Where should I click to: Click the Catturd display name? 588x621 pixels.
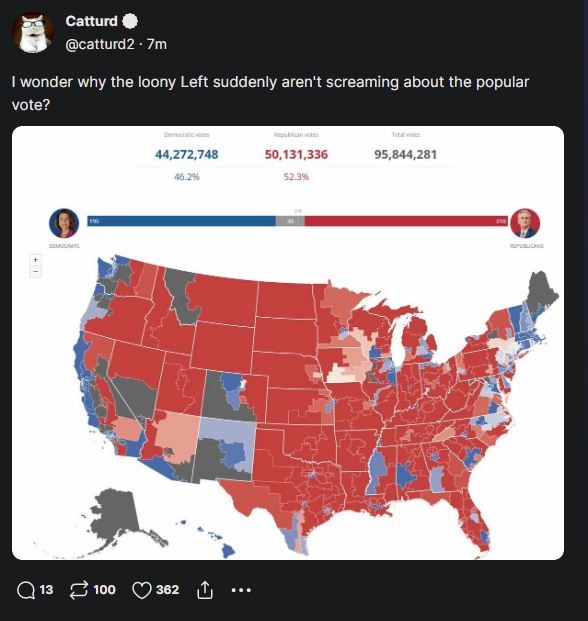pos(91,21)
